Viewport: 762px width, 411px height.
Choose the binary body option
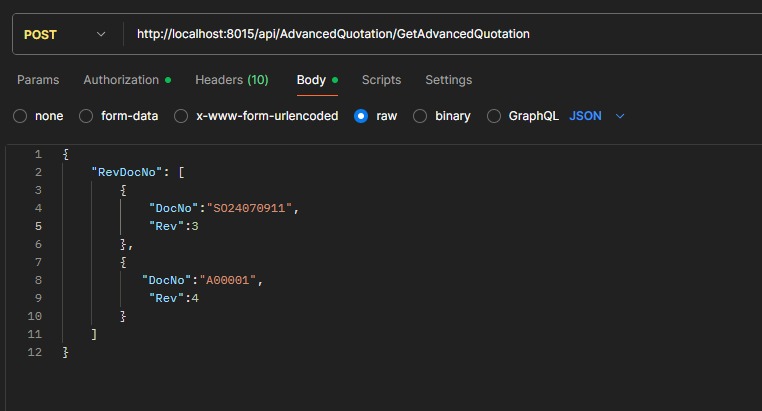point(420,116)
